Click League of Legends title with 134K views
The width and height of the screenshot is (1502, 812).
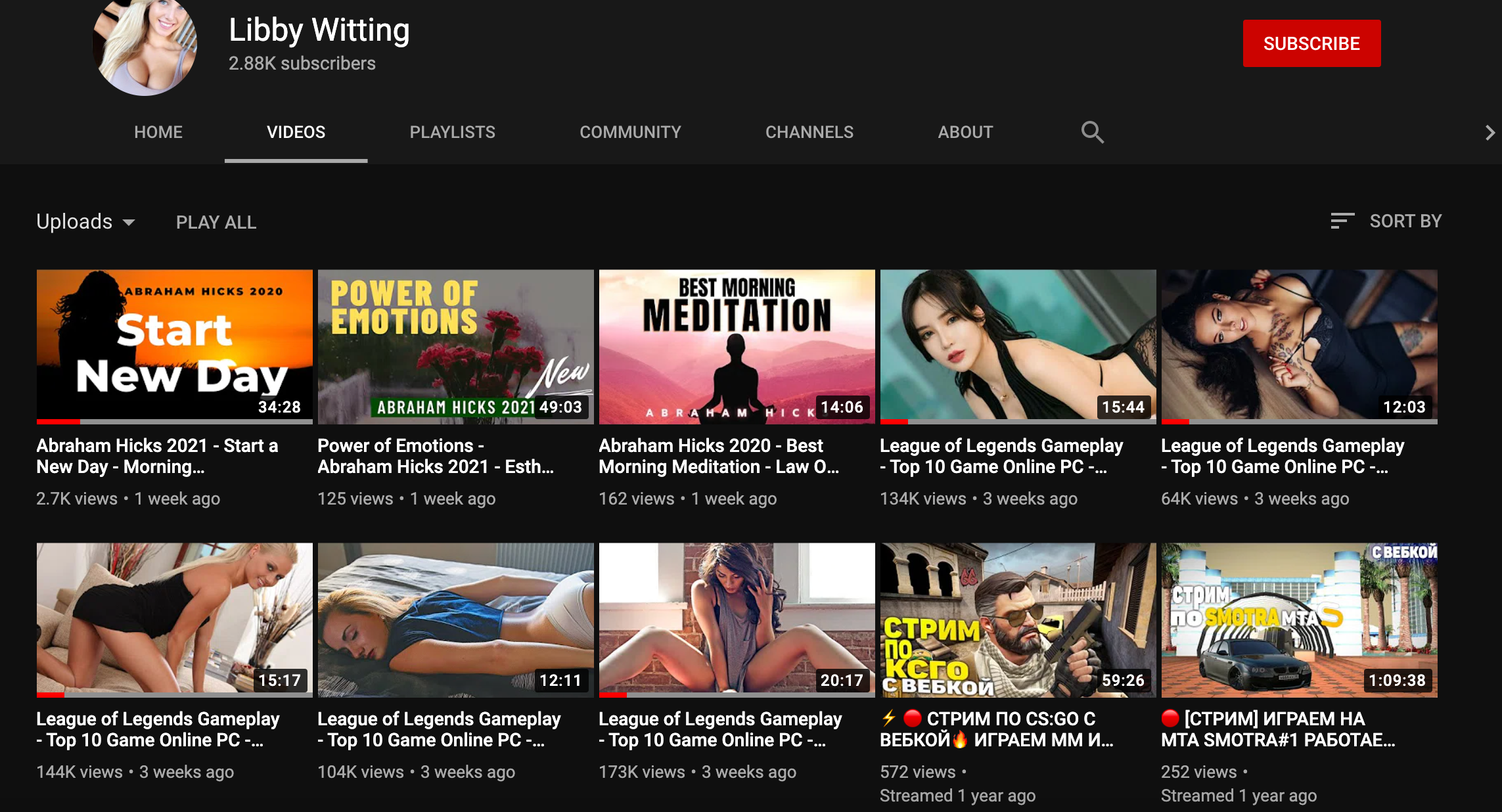[x=1001, y=456]
